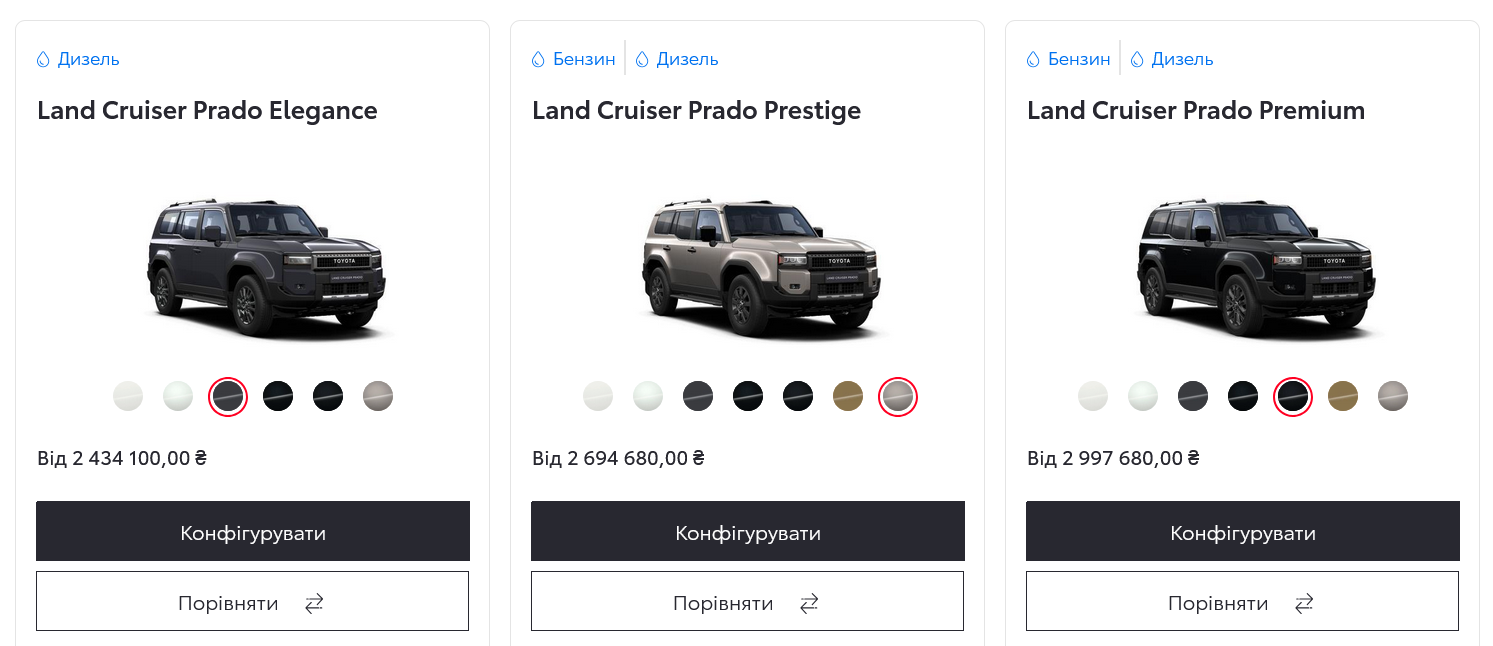Click the swap arrows icon on Premium compare button
The width and height of the screenshot is (1493, 646).
(x=1303, y=603)
